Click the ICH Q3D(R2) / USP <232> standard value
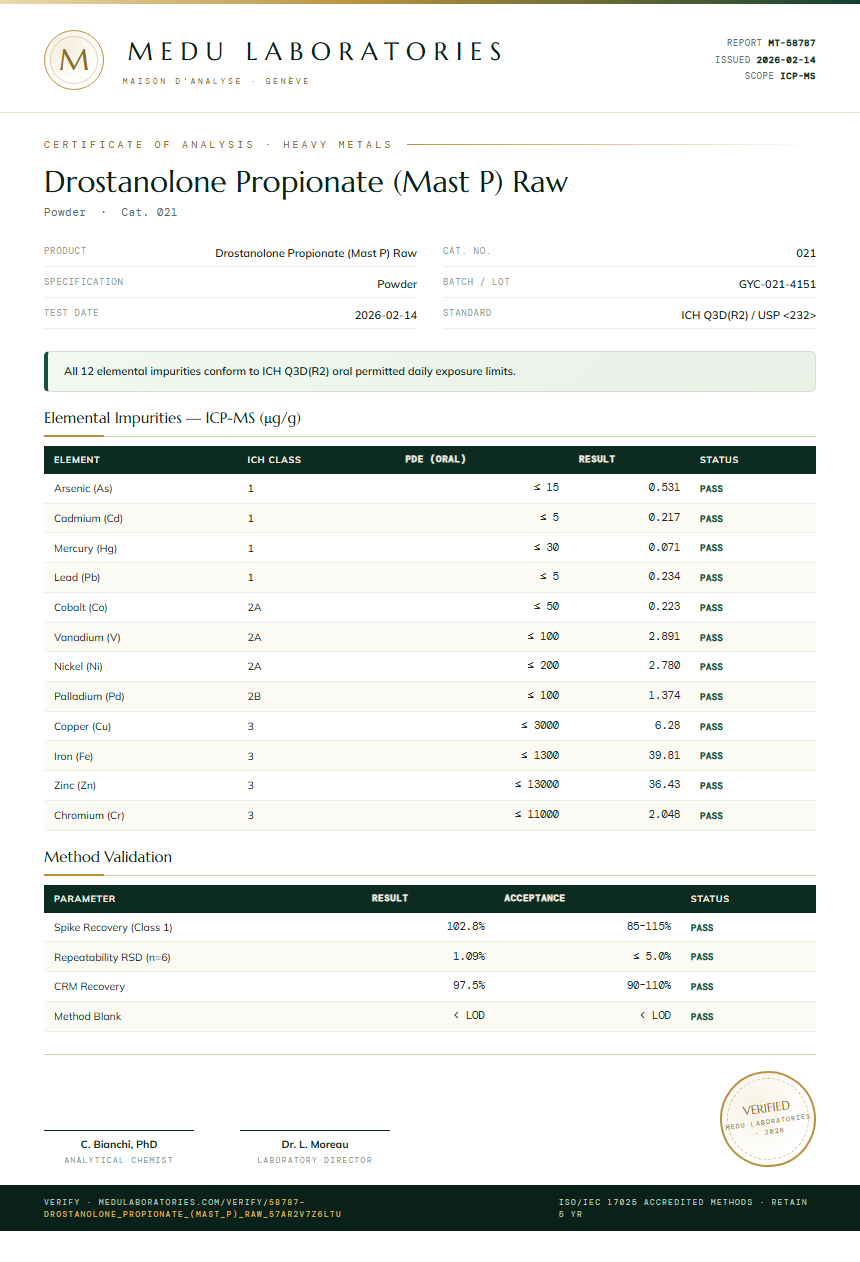Viewport: 860px width, 1262px height. point(748,315)
